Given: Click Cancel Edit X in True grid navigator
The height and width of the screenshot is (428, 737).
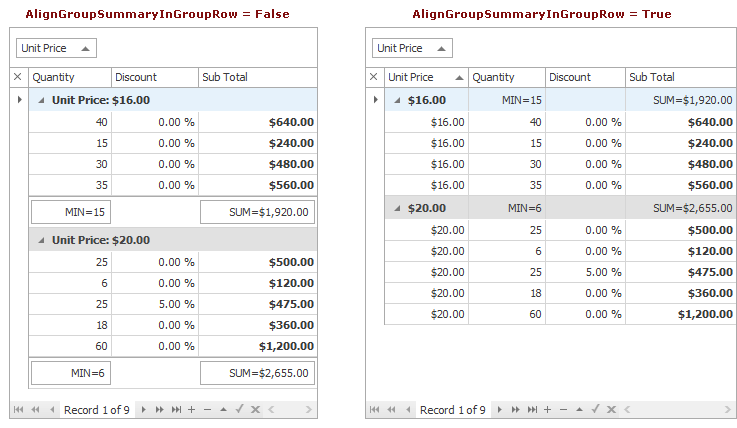Looking at the screenshot, I should click(612, 410).
